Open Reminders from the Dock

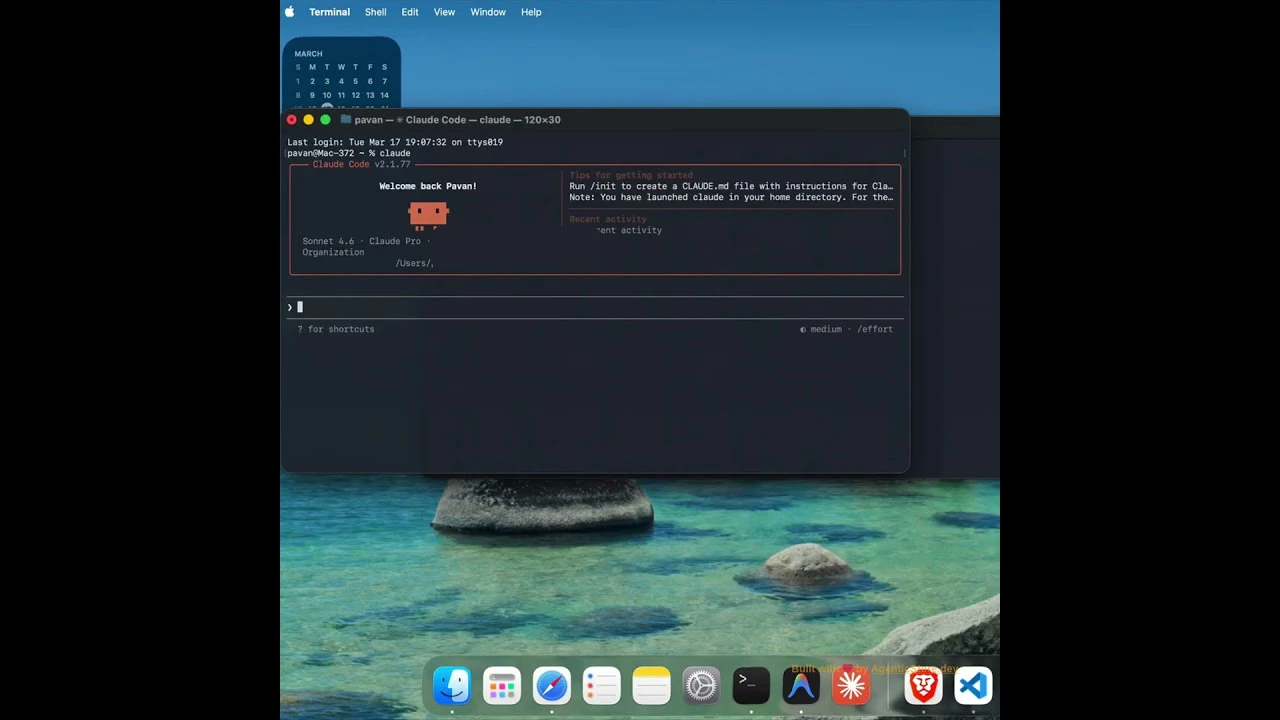pos(602,686)
